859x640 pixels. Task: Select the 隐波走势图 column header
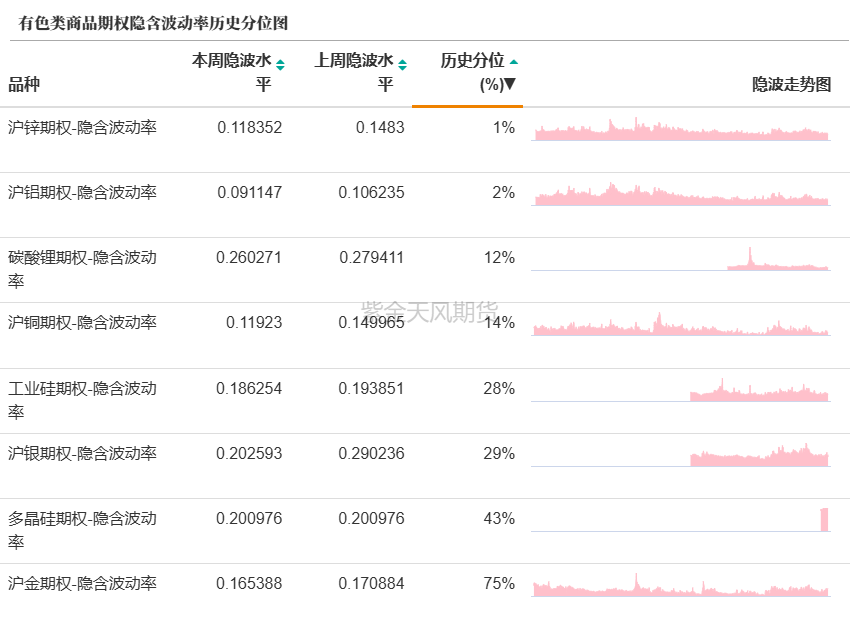pyautogui.click(x=792, y=84)
